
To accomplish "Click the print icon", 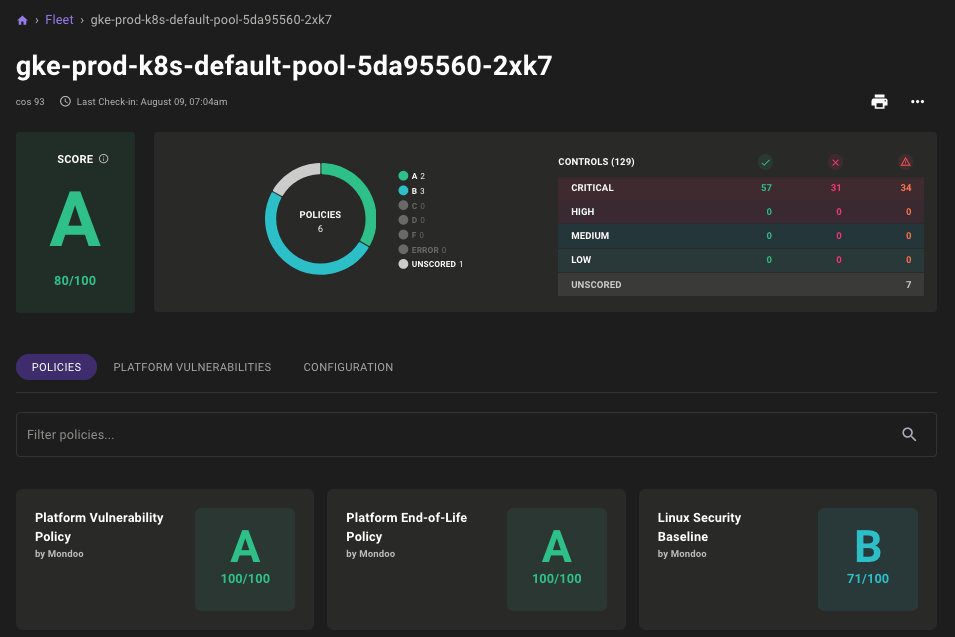I will click(x=879, y=101).
